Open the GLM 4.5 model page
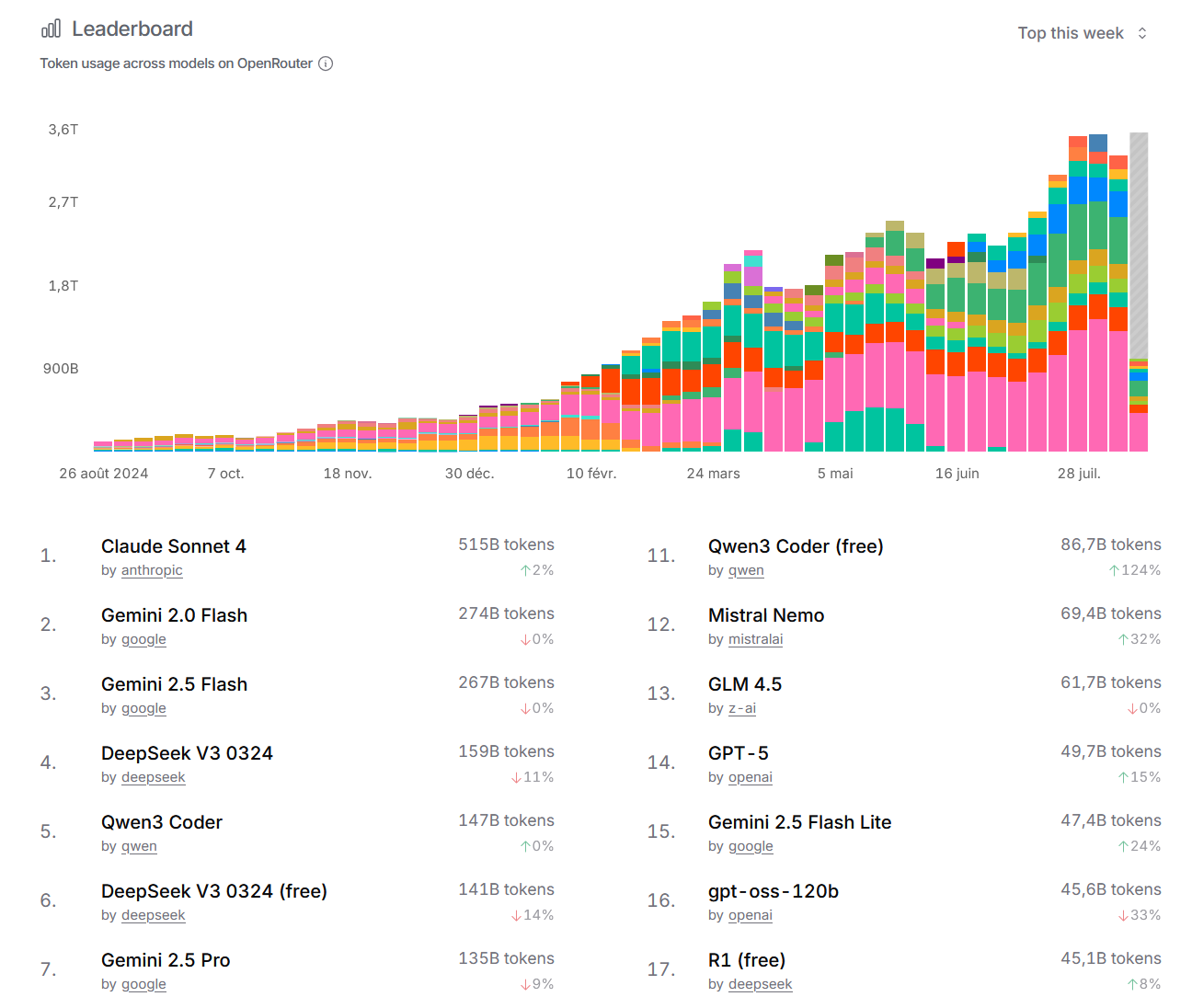 [x=745, y=684]
